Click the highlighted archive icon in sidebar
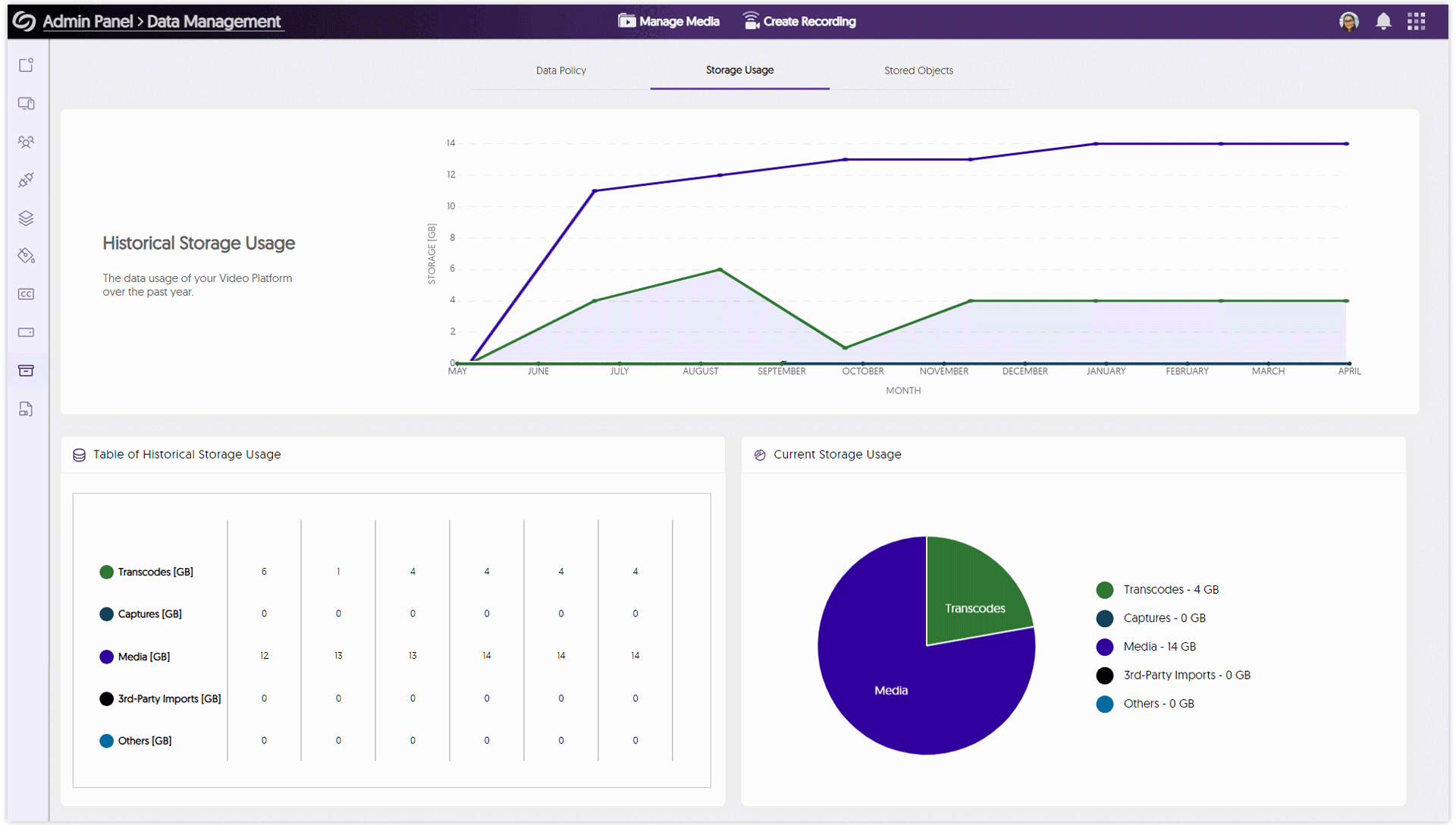This screenshot has width=1456, height=825. (x=26, y=370)
